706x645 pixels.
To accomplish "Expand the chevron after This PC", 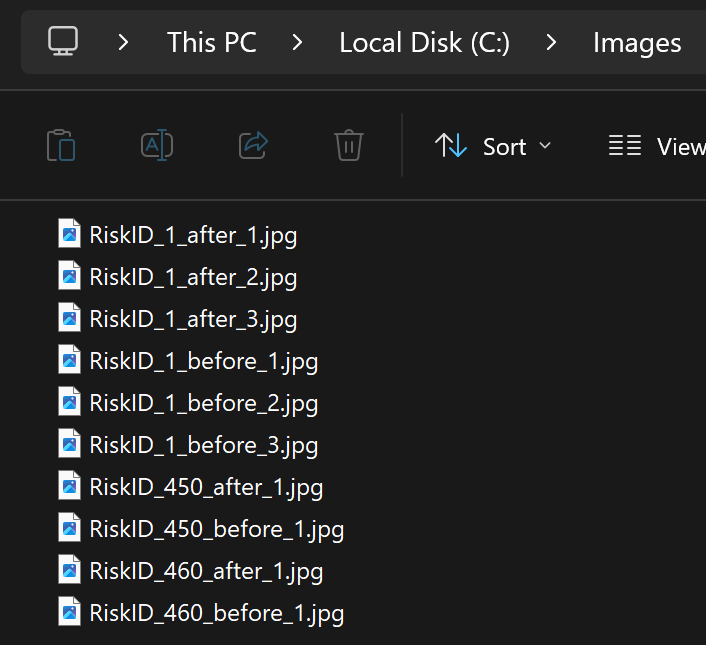I will point(298,43).
